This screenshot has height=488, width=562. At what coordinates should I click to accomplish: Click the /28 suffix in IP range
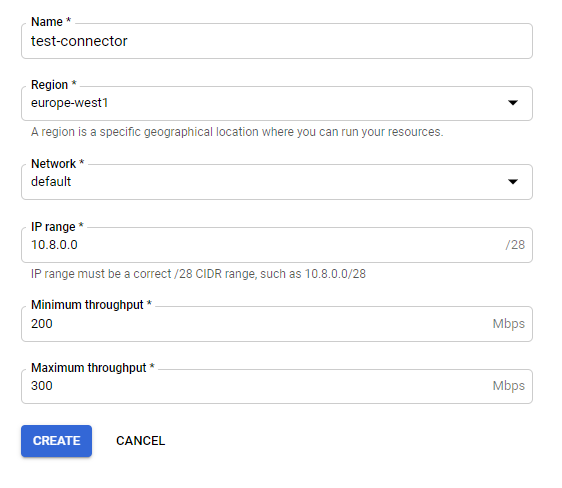tap(515, 245)
